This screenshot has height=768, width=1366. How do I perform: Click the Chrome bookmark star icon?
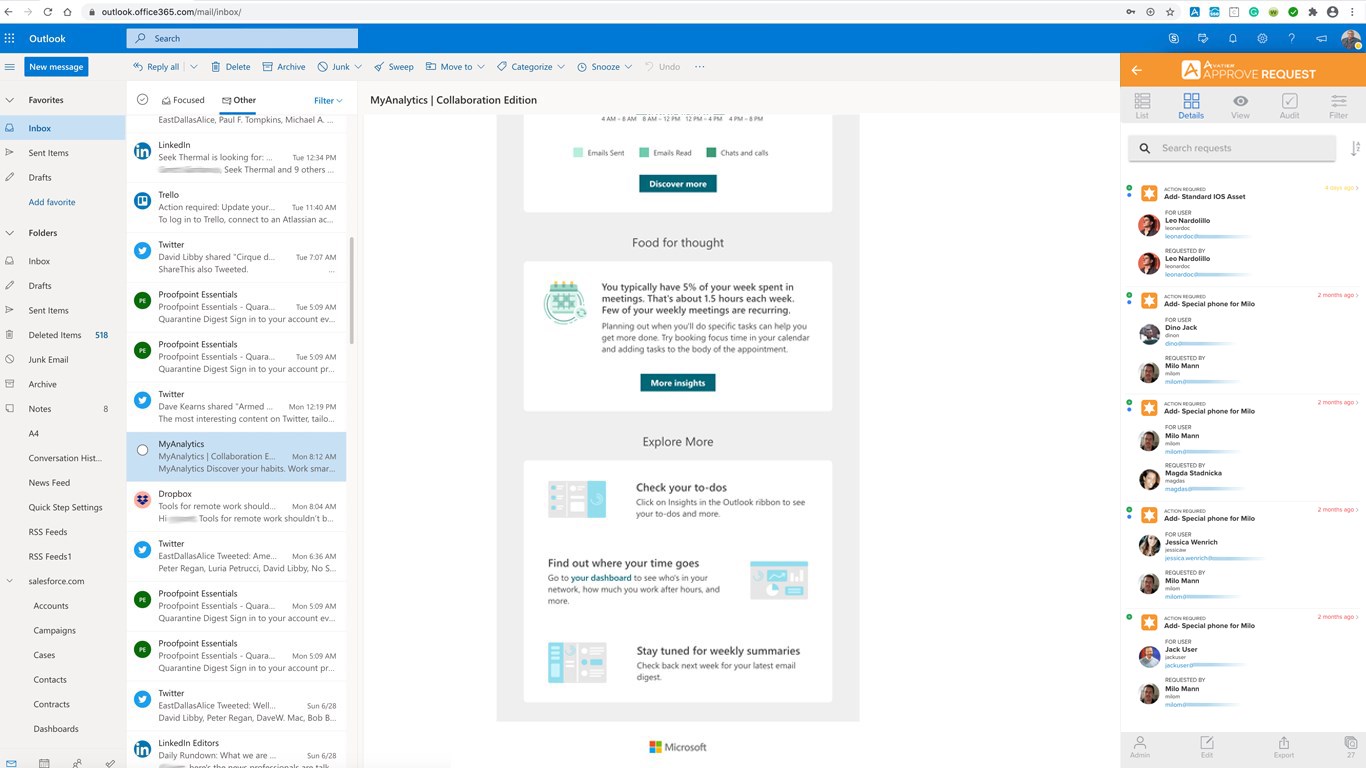pyautogui.click(x=1170, y=12)
